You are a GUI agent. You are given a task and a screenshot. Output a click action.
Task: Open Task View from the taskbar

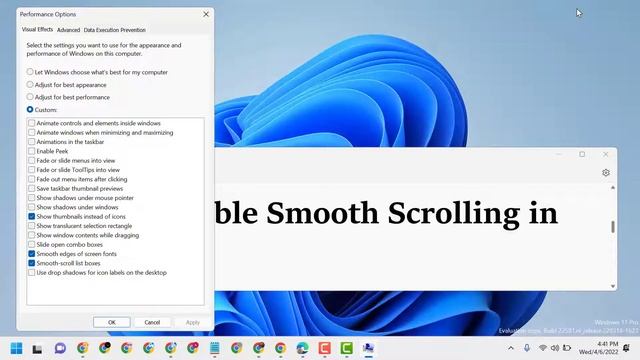pyautogui.click(x=37, y=348)
